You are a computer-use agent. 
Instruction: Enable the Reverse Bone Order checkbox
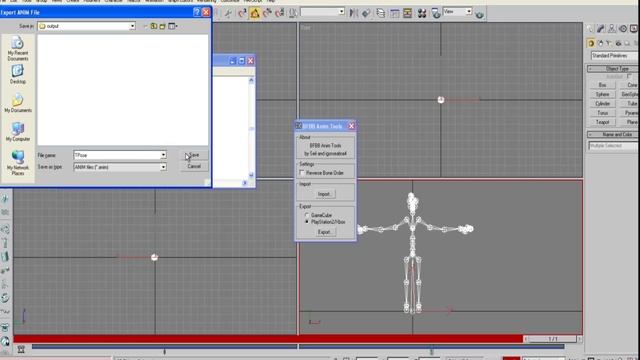pos(302,173)
